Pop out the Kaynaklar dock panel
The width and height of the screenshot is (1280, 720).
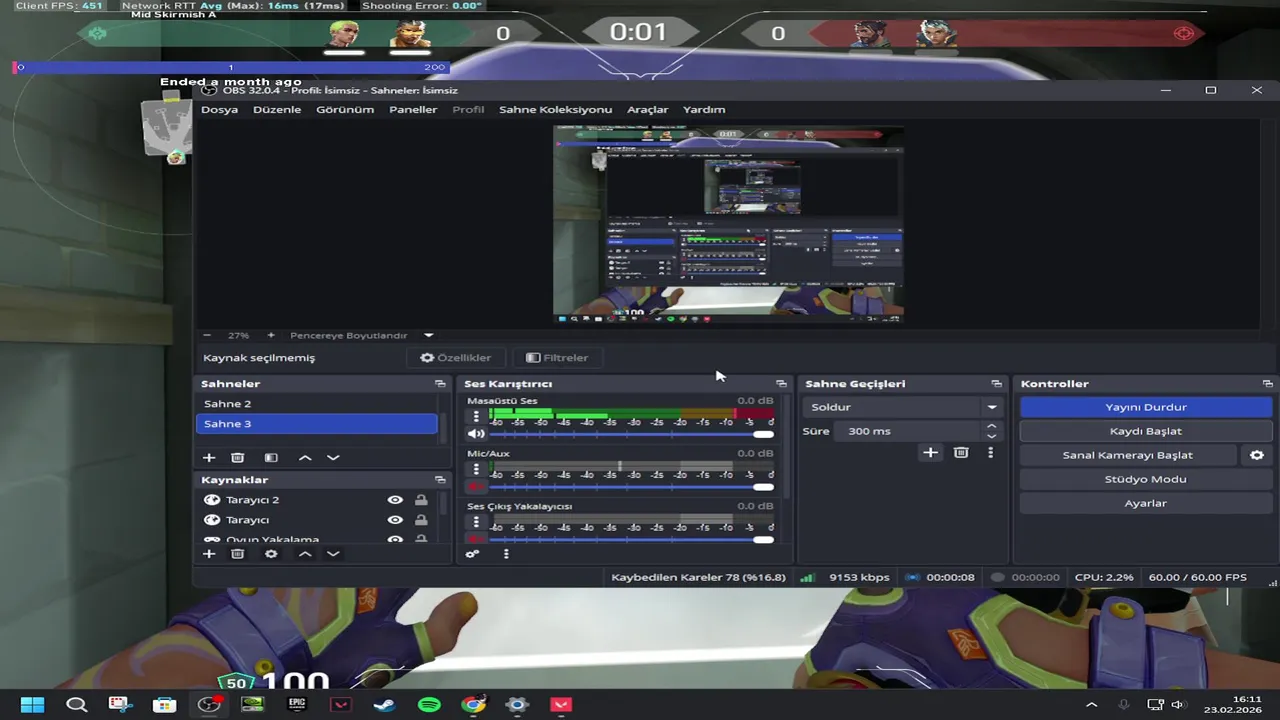pyautogui.click(x=440, y=480)
